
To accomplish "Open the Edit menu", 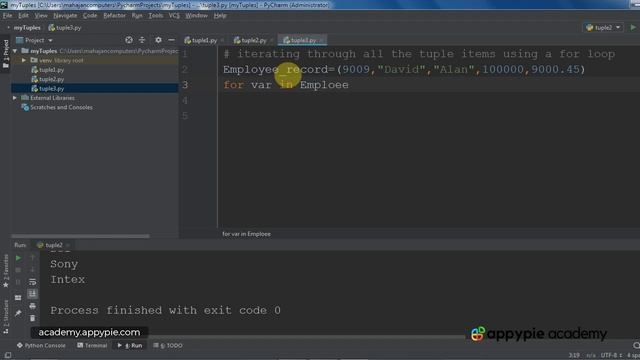I will 23,16.
